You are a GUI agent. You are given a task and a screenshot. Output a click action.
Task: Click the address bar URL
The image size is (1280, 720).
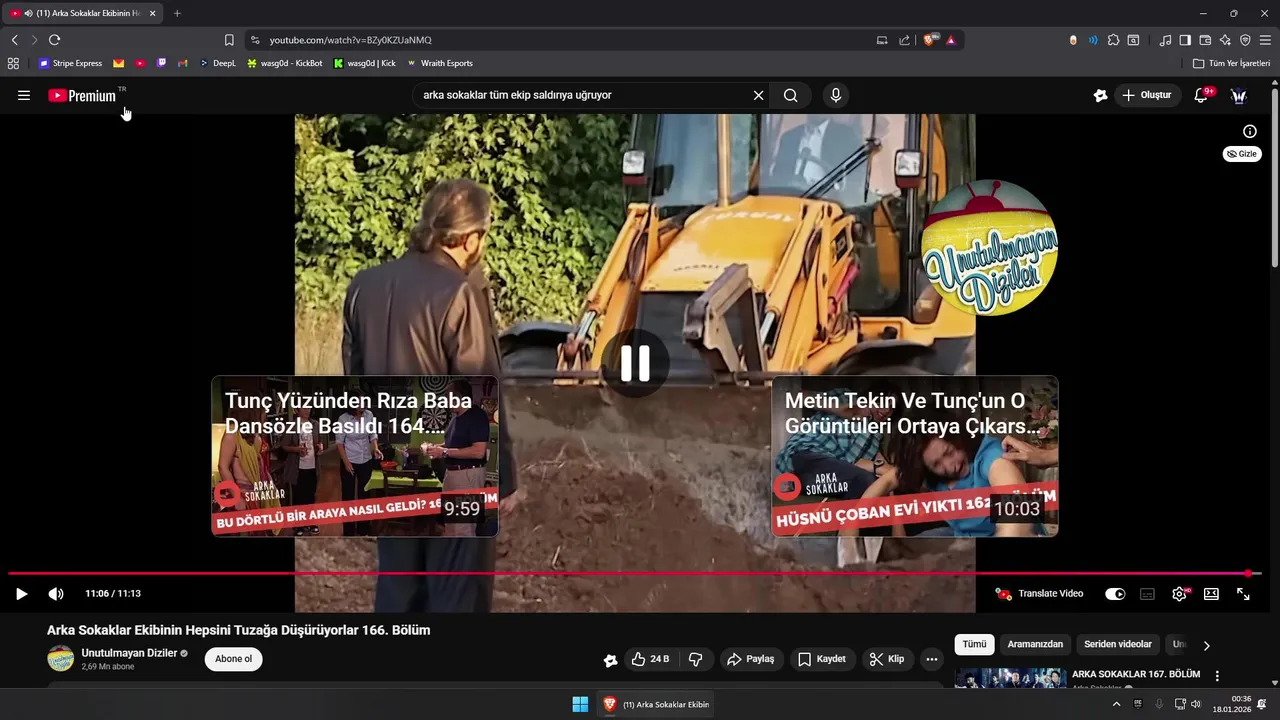click(350, 40)
